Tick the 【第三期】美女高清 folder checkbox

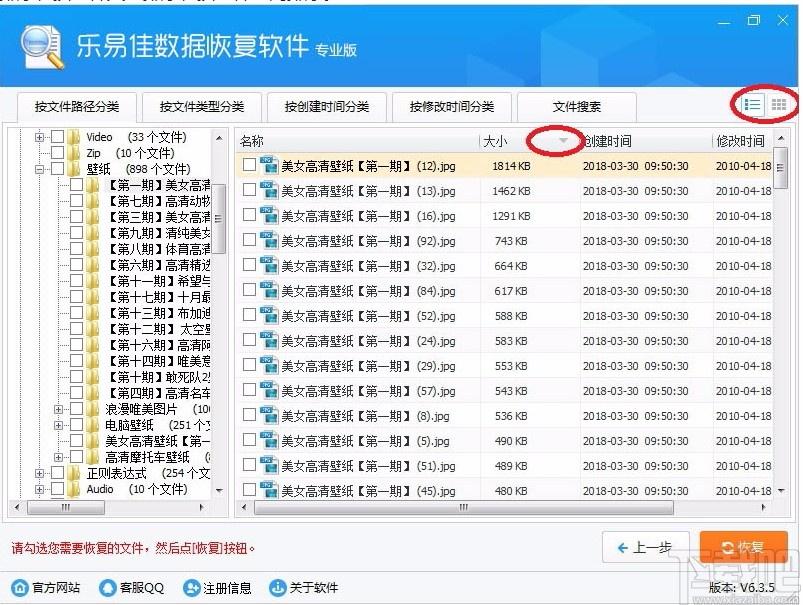76,216
